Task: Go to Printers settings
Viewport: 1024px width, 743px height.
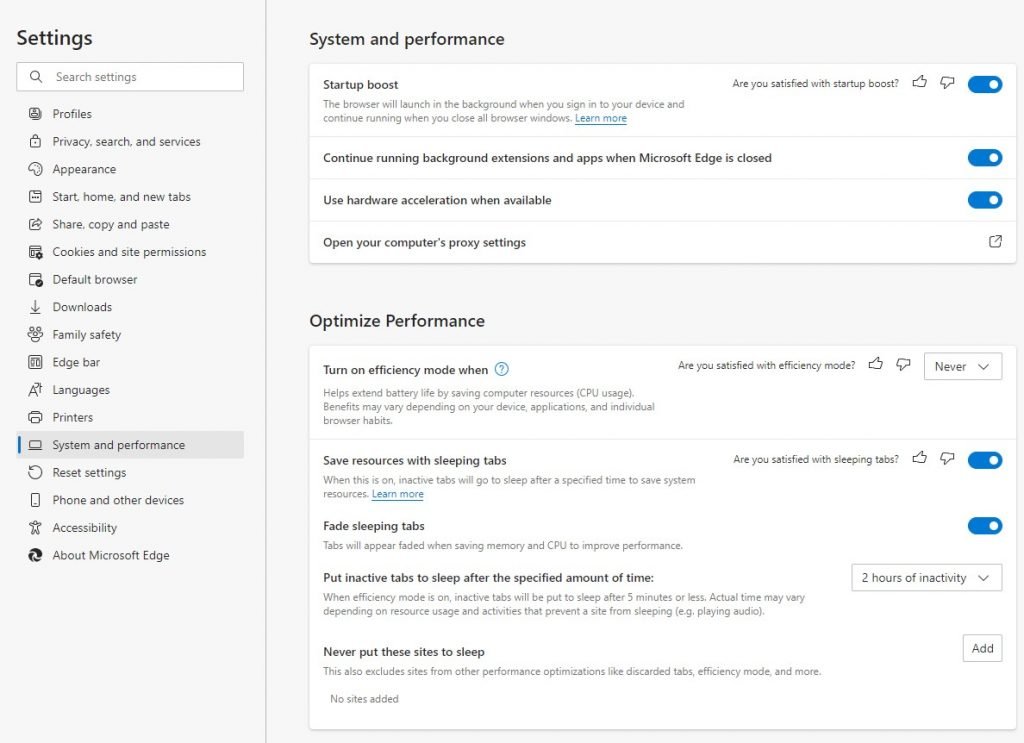Action: click(x=131, y=417)
